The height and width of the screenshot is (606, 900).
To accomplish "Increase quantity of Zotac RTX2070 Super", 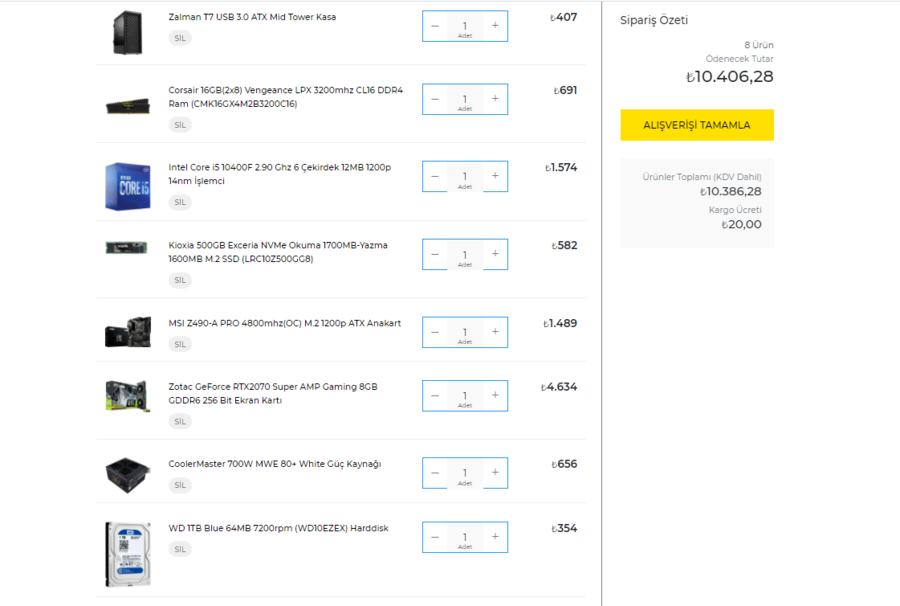I will click(495, 395).
